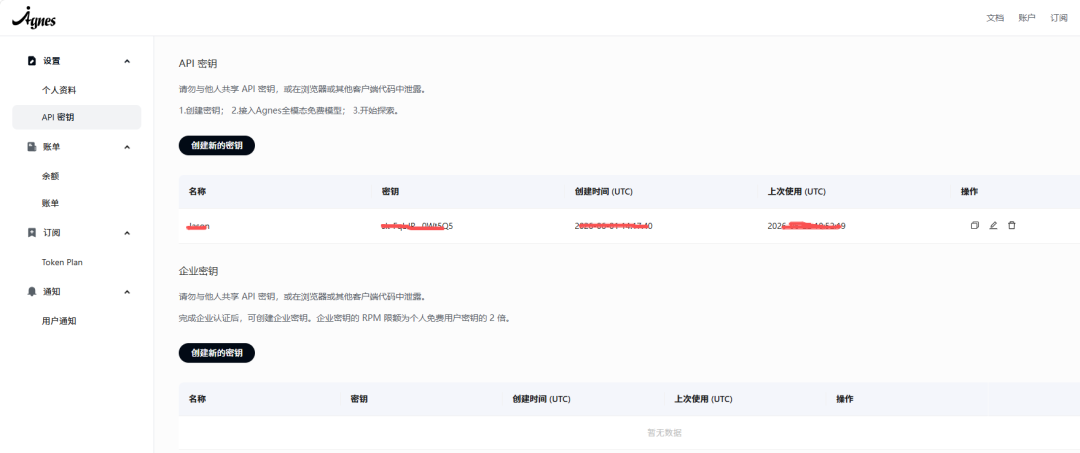This screenshot has height=453, width=1080.
Task: Open 个人资料 in the sidebar
Action: click(x=59, y=90)
